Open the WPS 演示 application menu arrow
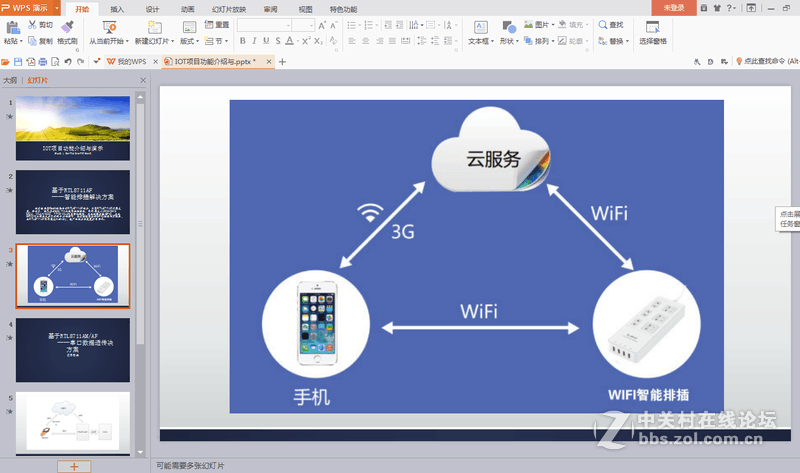Image resolution: width=800 pixels, height=473 pixels. 57,8
